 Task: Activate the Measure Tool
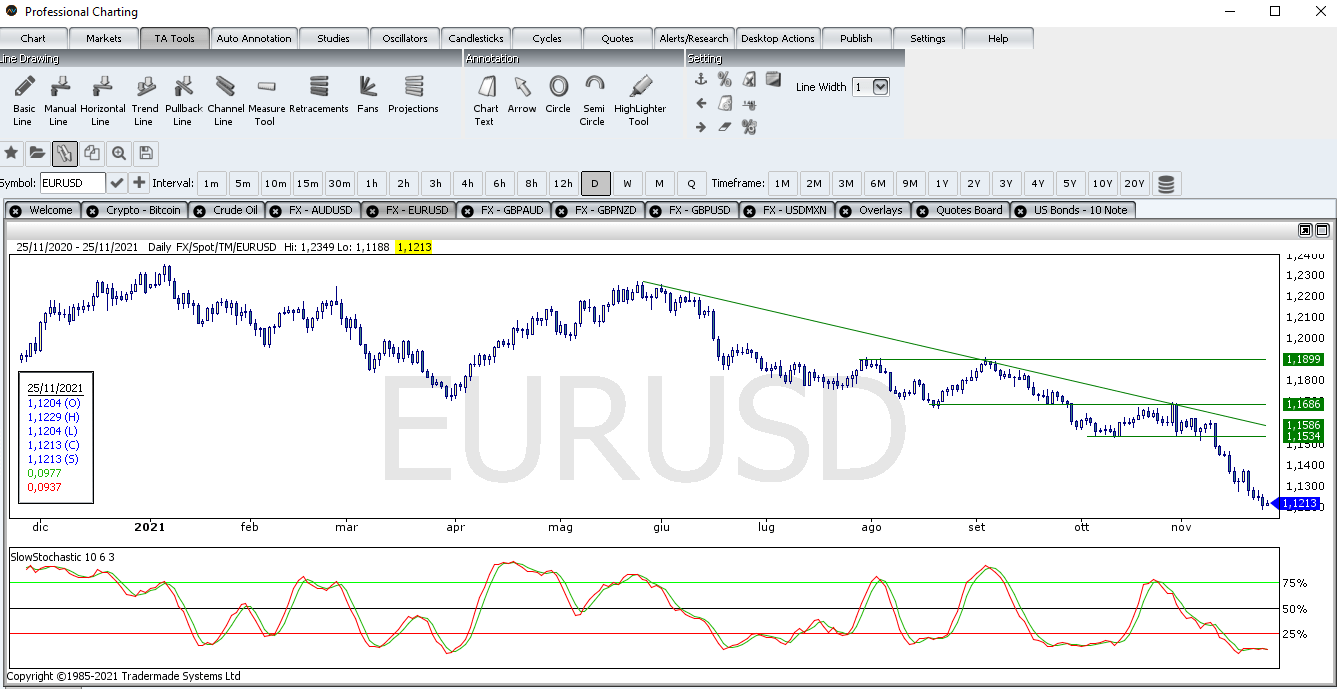tap(266, 99)
